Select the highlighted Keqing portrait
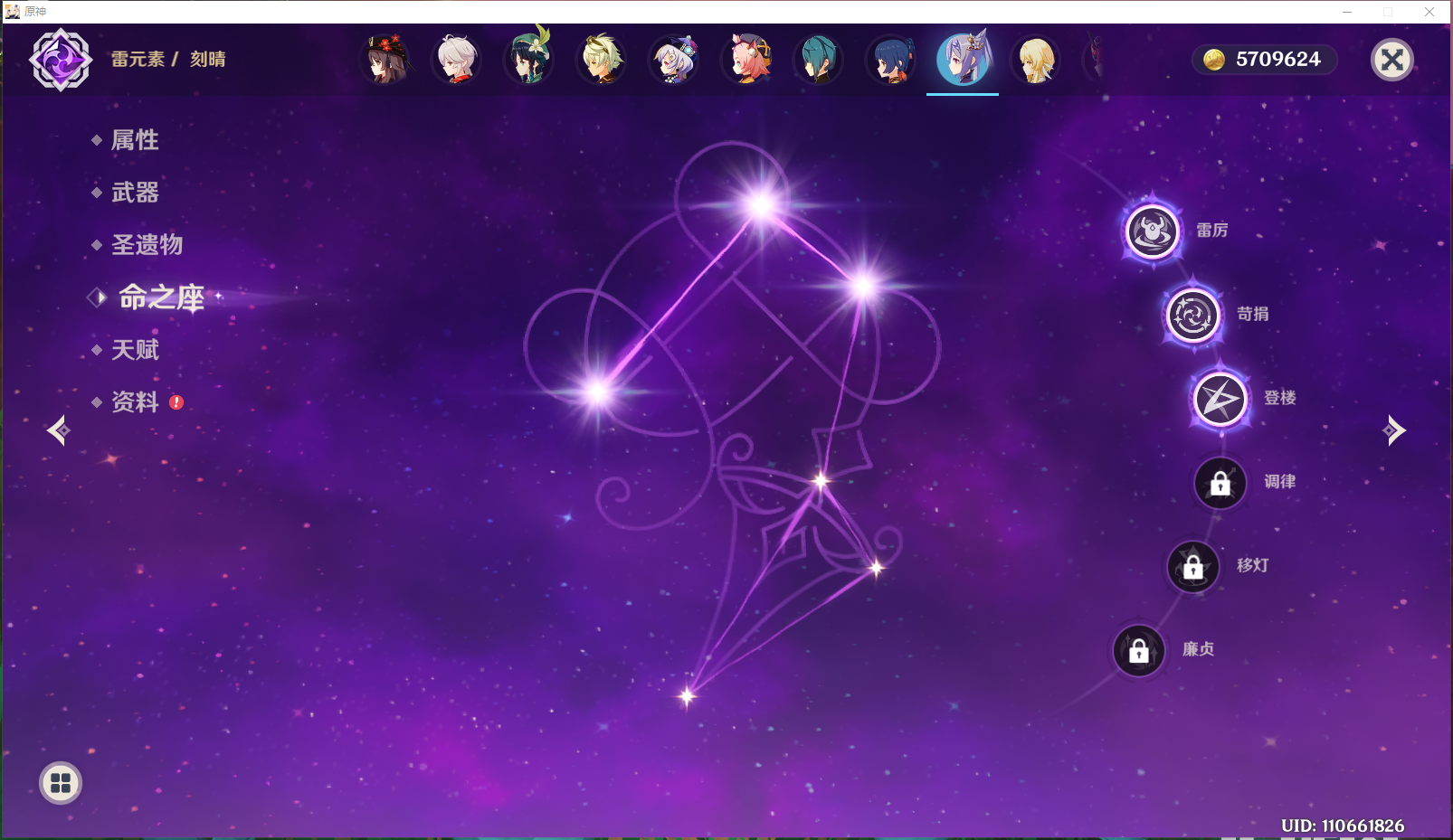1453x840 pixels. tap(963, 59)
